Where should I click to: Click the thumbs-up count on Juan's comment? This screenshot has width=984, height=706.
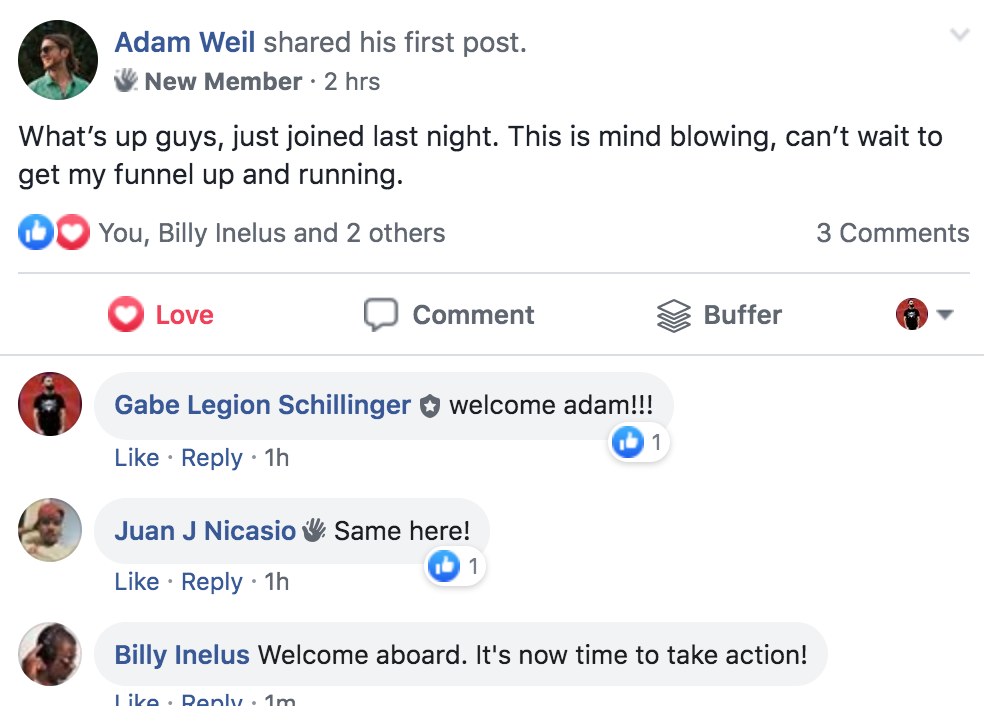(x=455, y=567)
